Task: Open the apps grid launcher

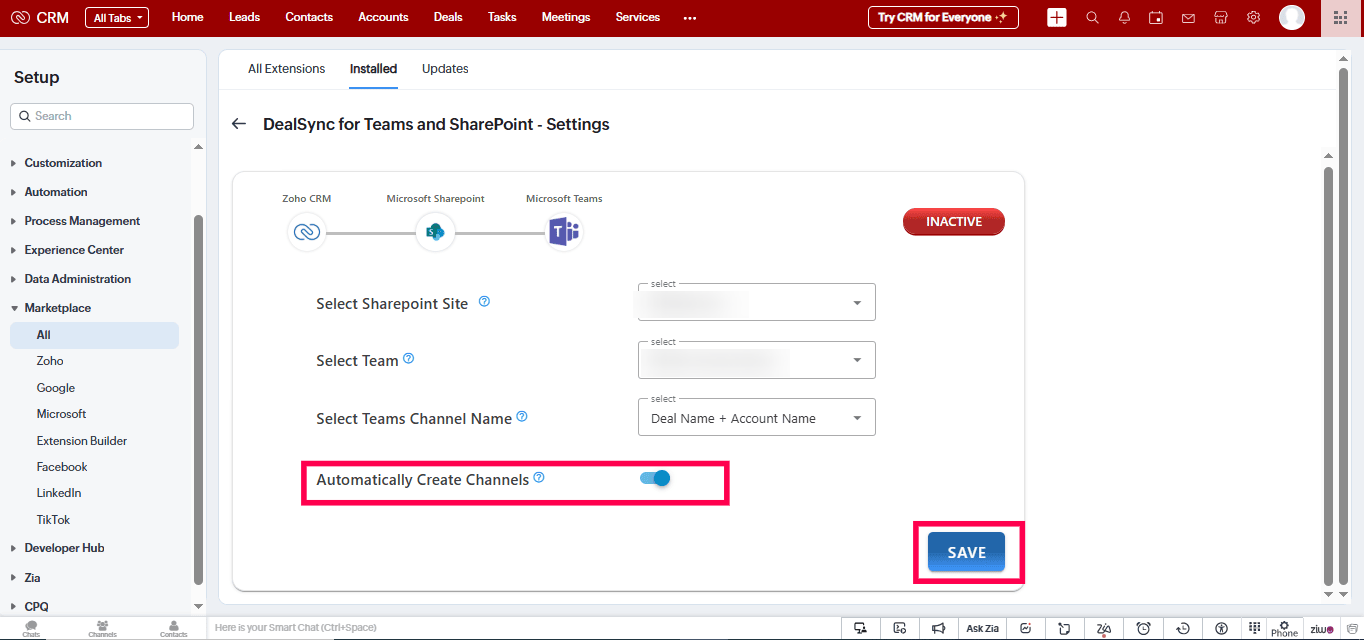Action: point(1341,17)
